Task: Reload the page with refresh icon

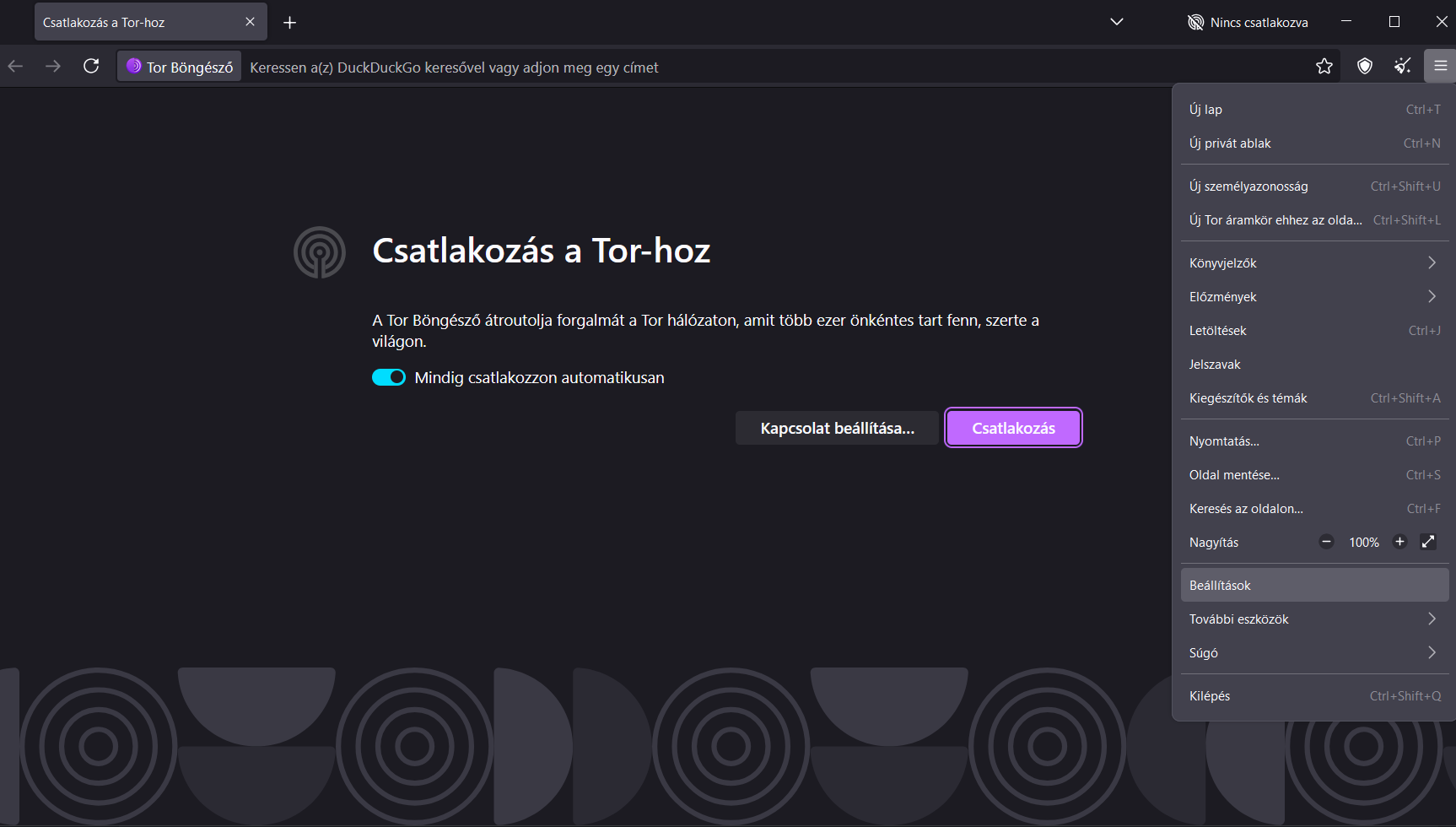Action: pos(91,67)
